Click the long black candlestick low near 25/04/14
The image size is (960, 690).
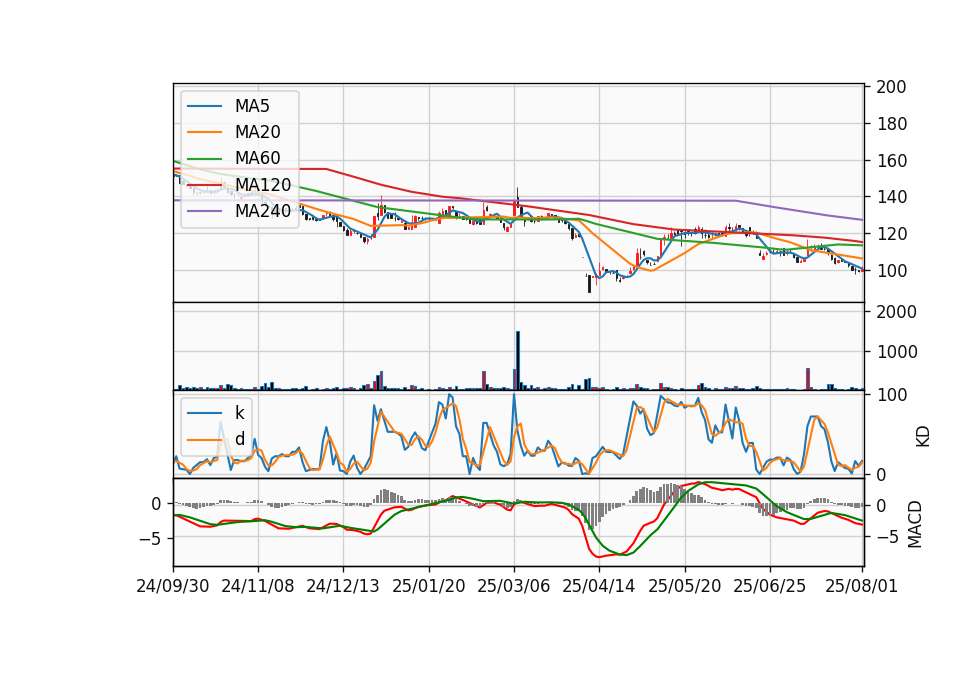point(590,283)
